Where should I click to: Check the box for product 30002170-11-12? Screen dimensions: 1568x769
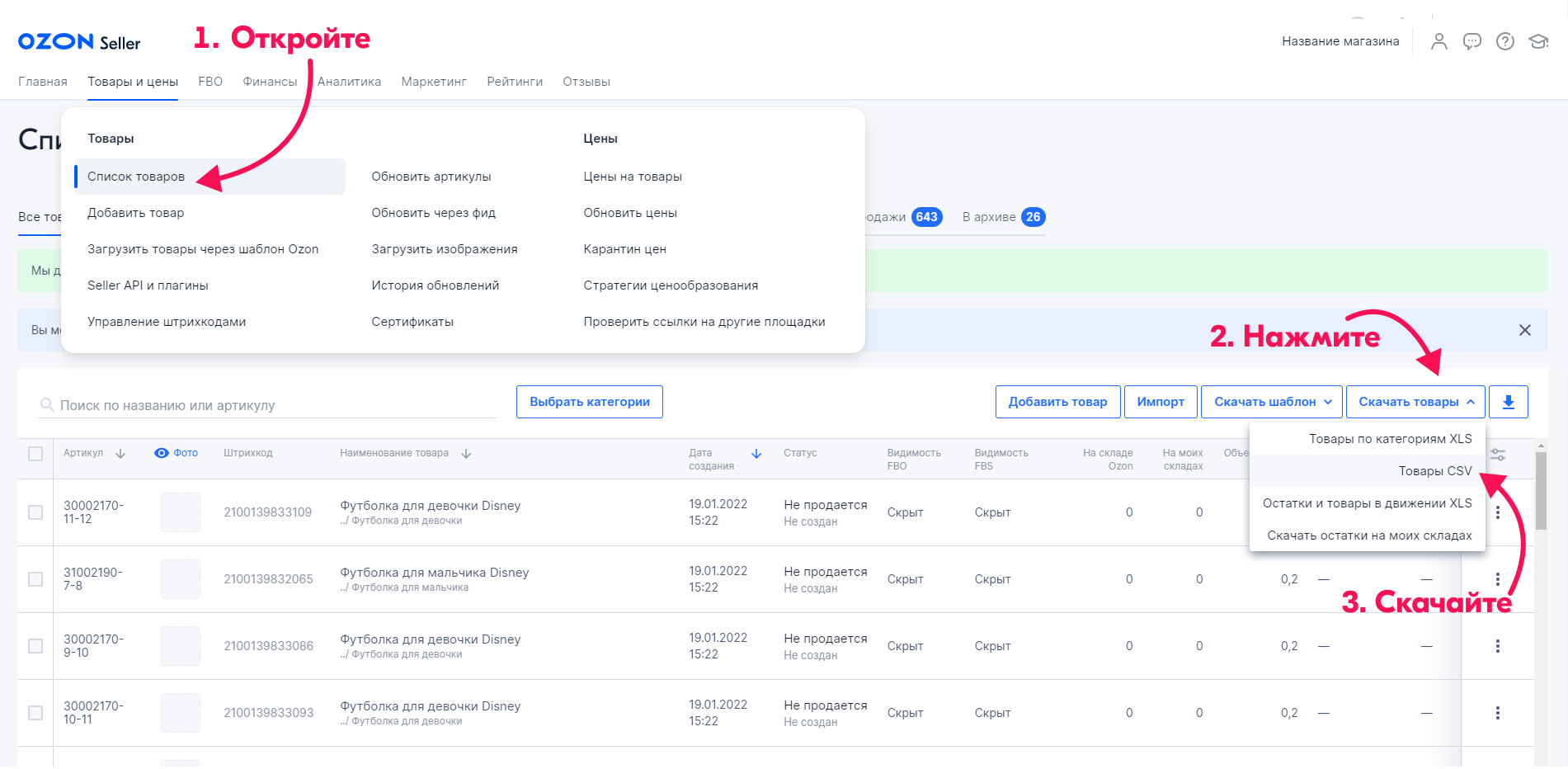pos(35,512)
